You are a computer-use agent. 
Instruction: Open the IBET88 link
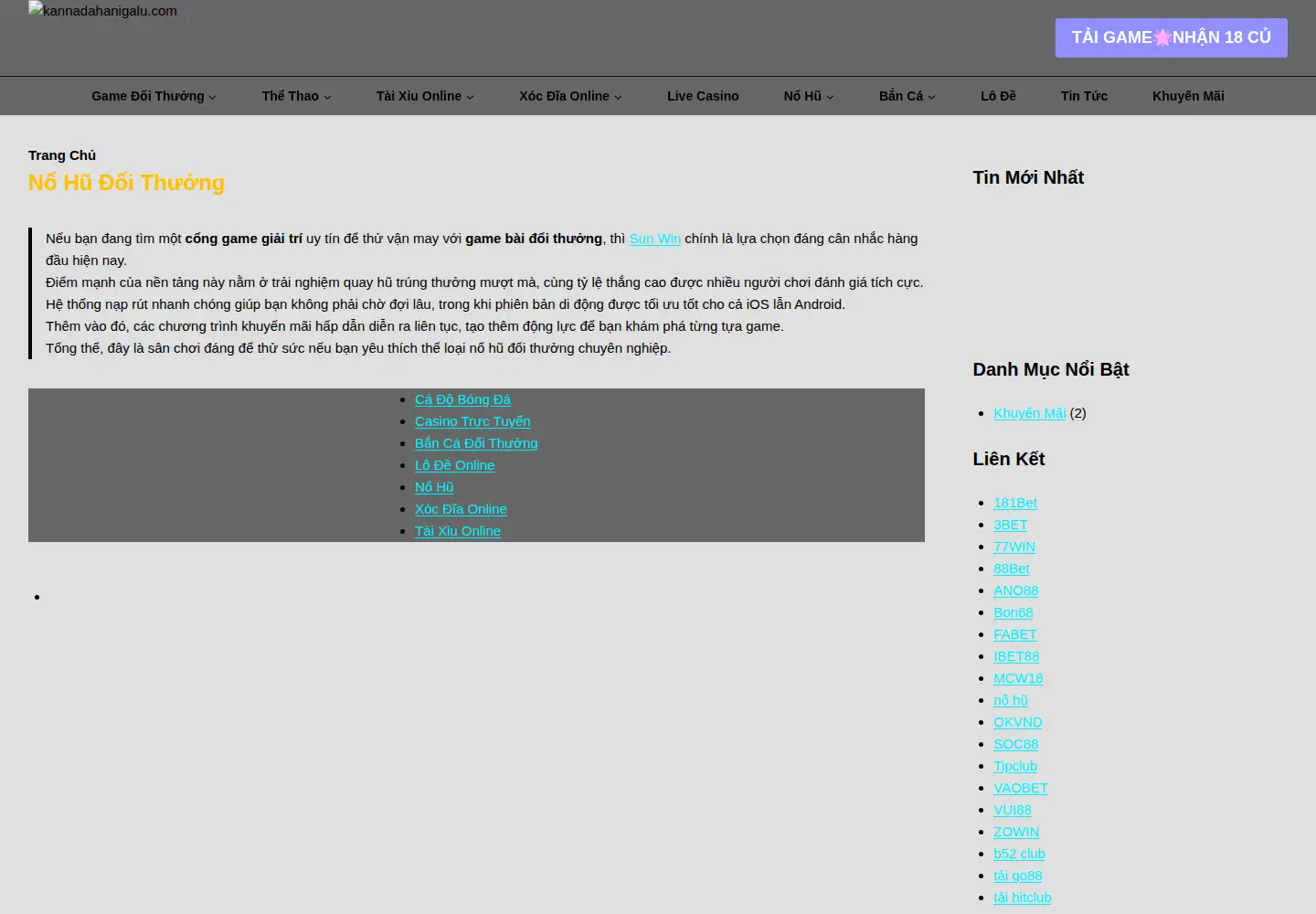[x=1016, y=656]
